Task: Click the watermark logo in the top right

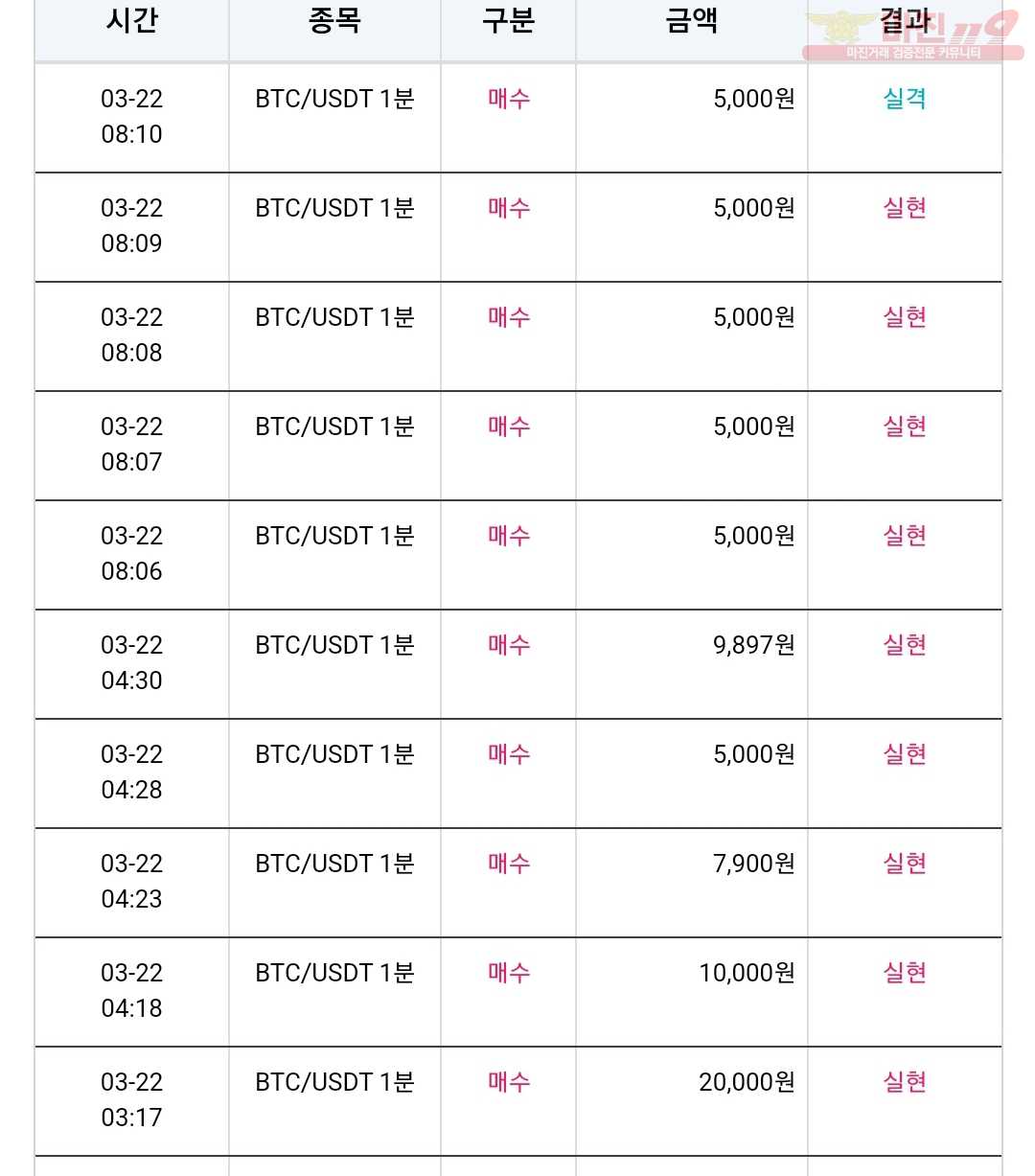Action: [912, 35]
